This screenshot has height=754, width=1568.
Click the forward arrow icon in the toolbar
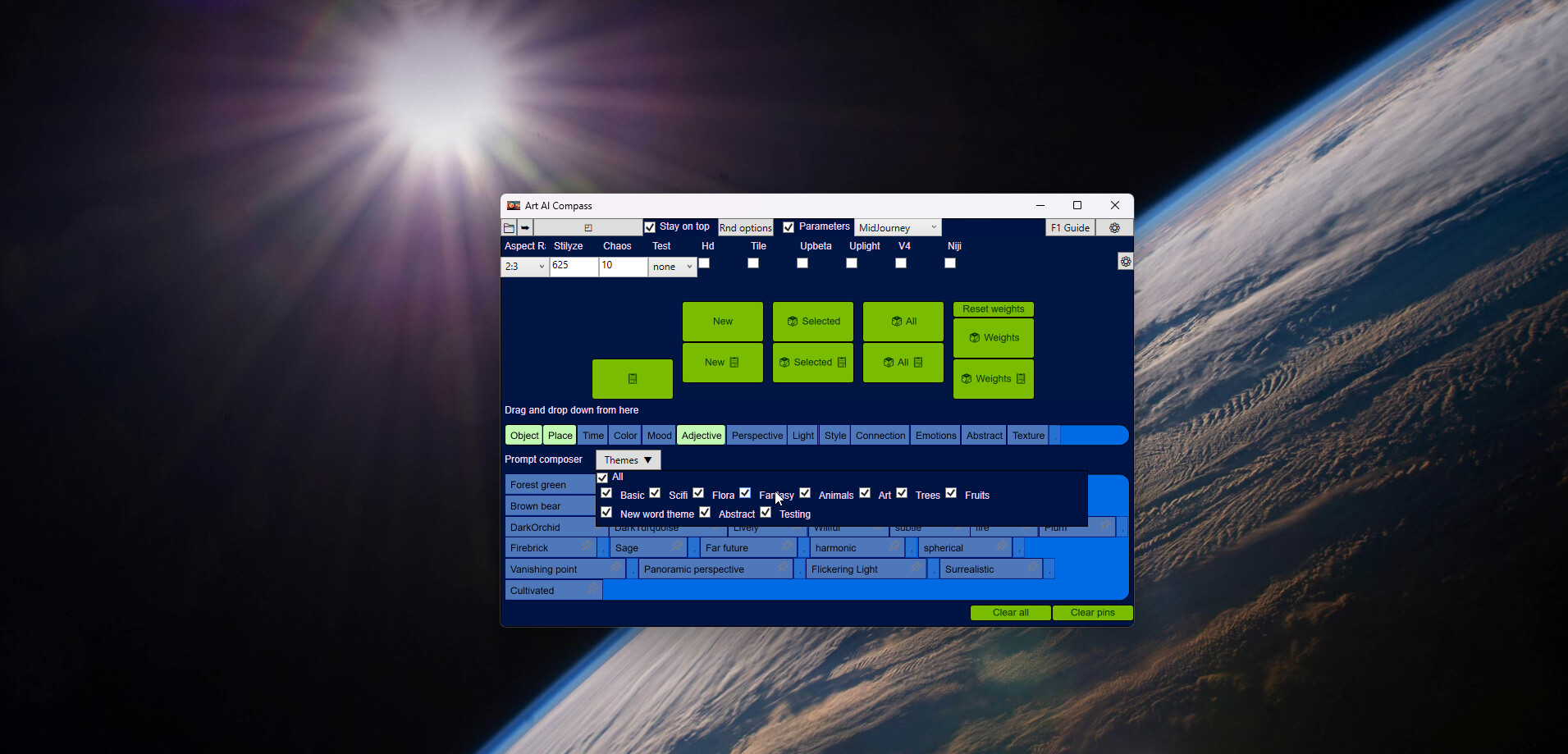click(x=525, y=227)
